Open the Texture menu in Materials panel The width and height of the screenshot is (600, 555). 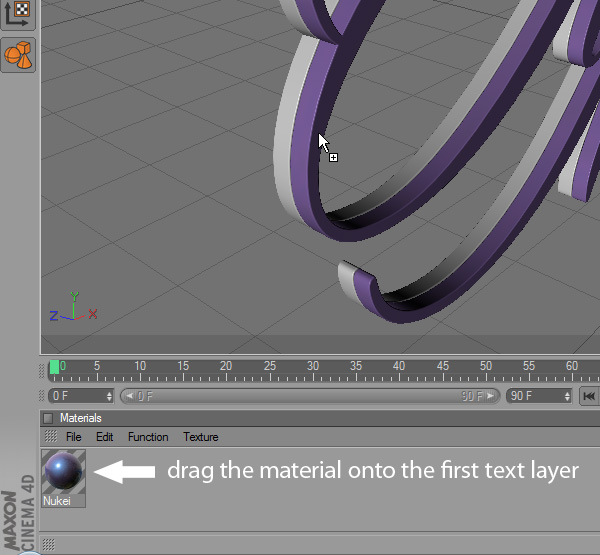(200, 437)
